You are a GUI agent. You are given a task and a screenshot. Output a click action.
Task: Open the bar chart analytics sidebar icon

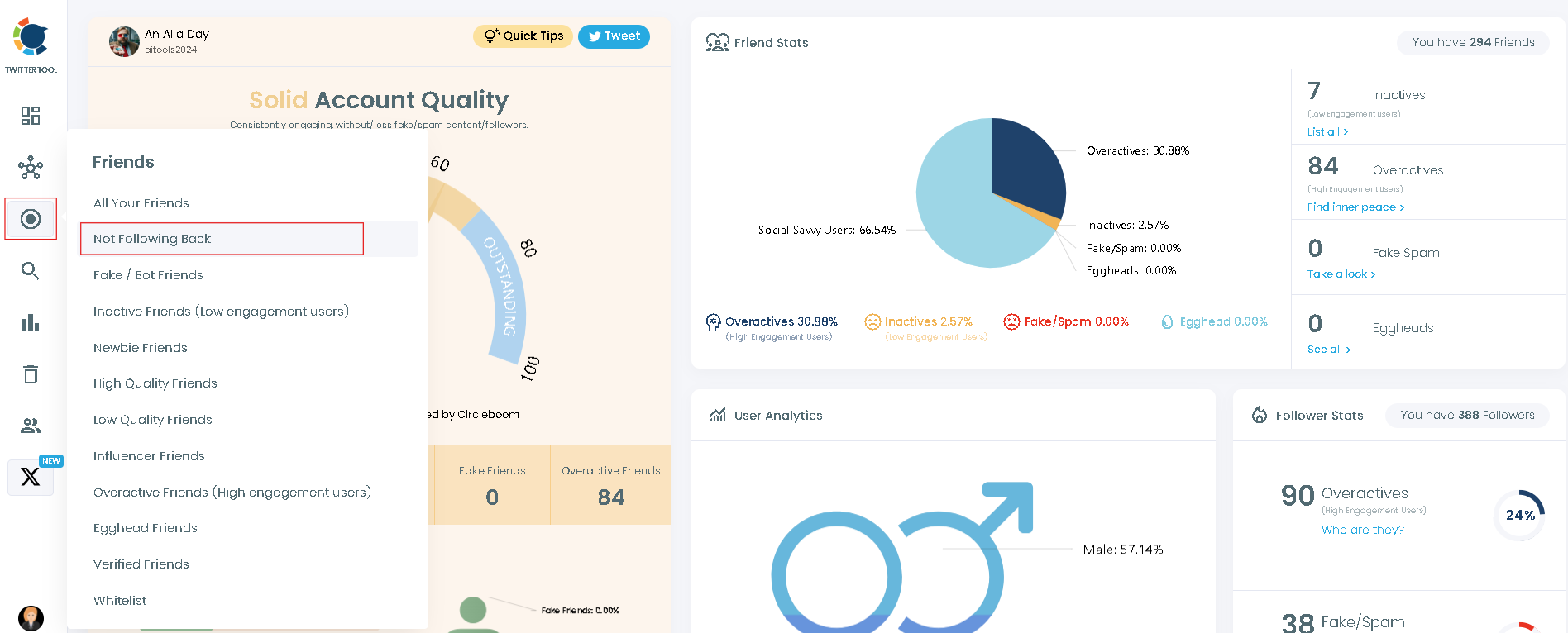tap(31, 322)
